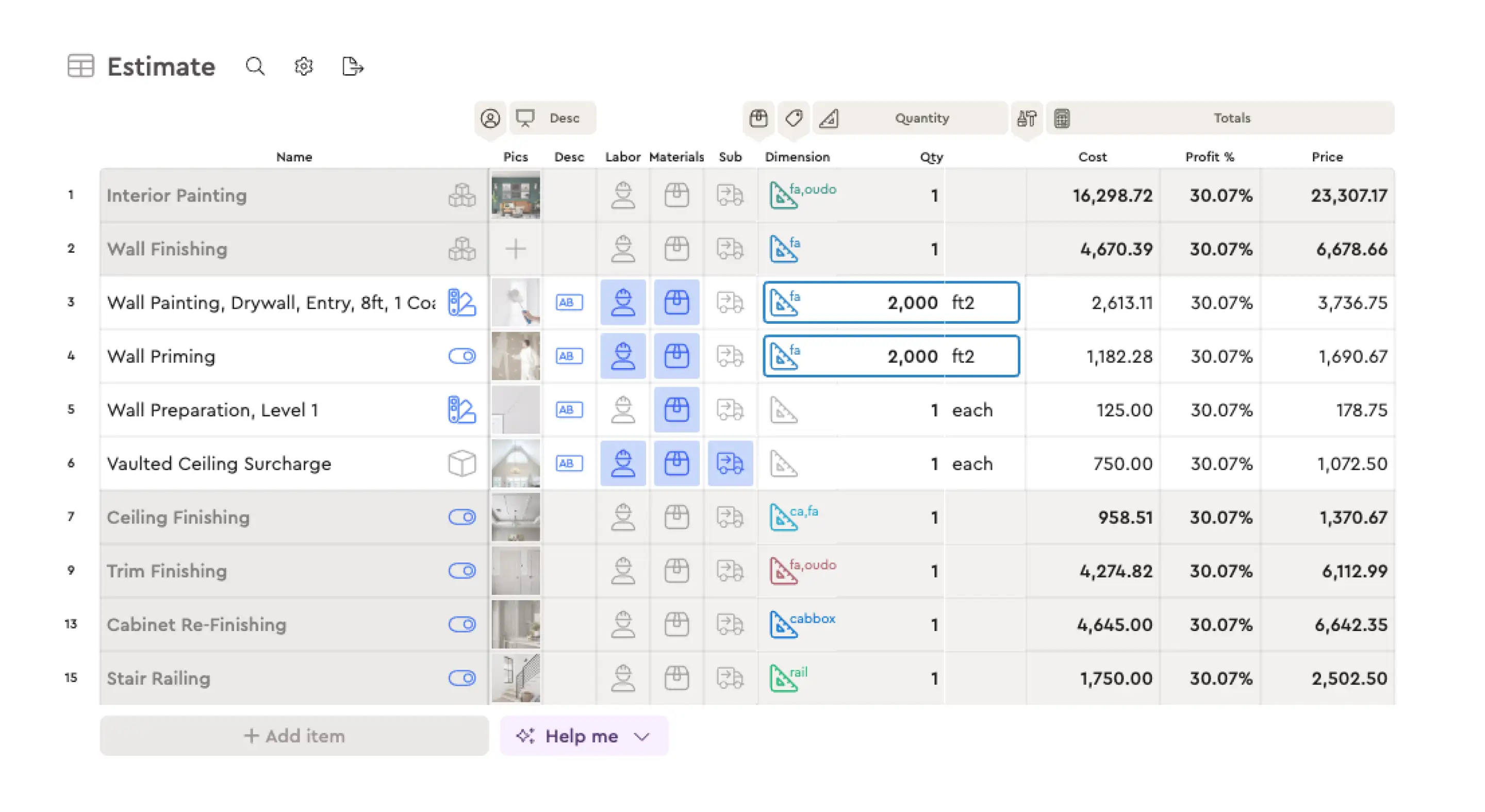Click the paint swatch icon on Wall Painting row
The width and height of the screenshot is (1485, 812).
[x=462, y=303]
